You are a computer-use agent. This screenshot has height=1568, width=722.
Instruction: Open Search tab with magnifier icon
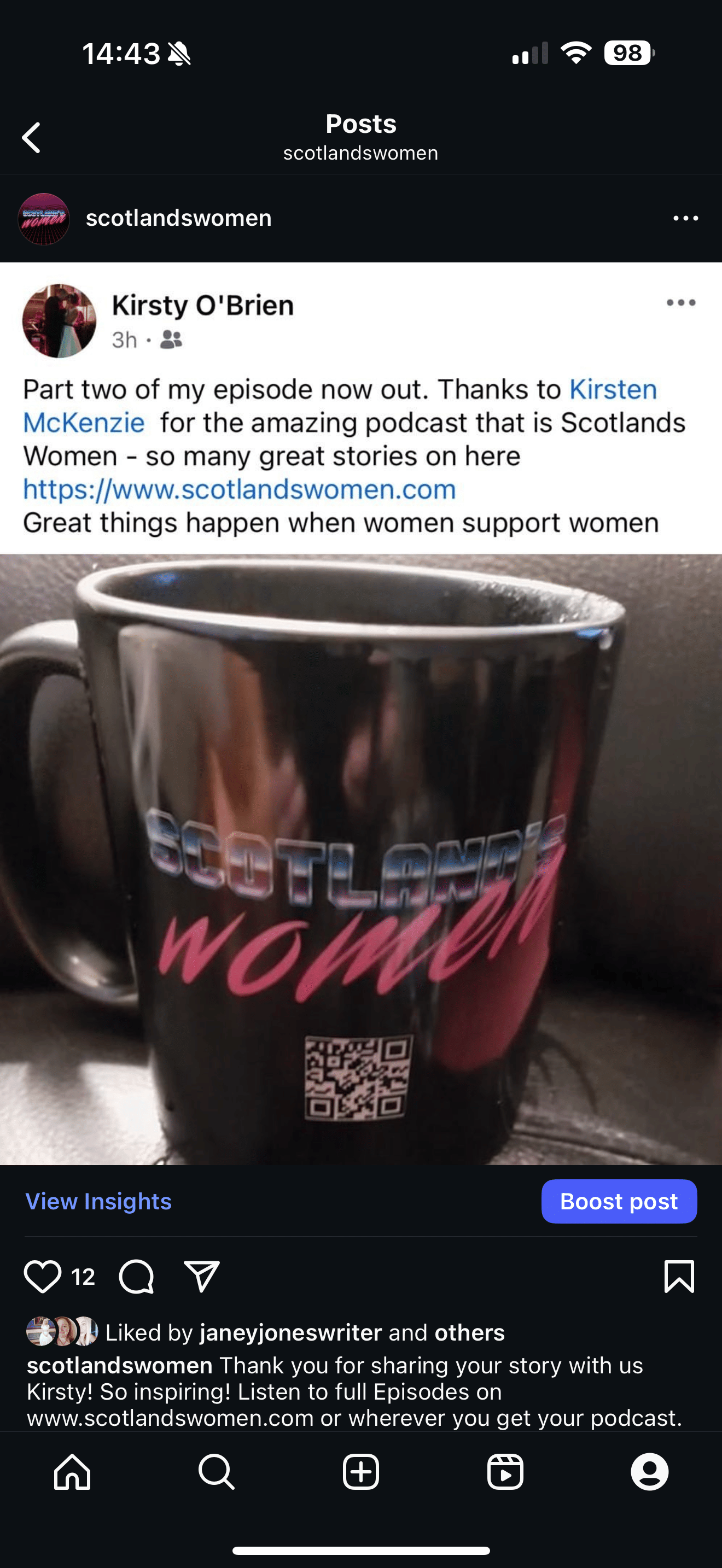click(217, 1472)
